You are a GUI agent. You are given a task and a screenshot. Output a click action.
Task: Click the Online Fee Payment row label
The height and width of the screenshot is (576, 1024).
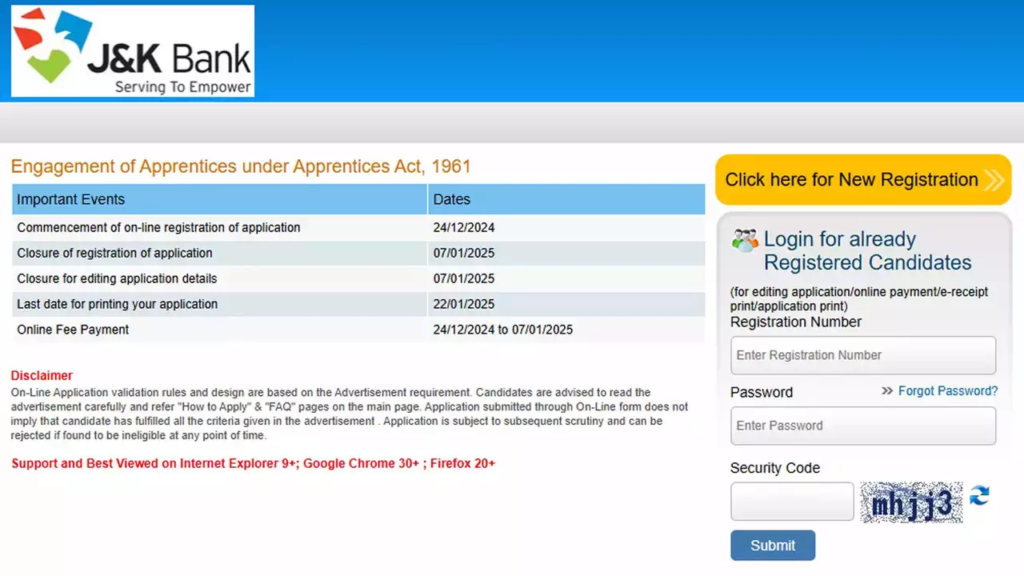click(72, 330)
